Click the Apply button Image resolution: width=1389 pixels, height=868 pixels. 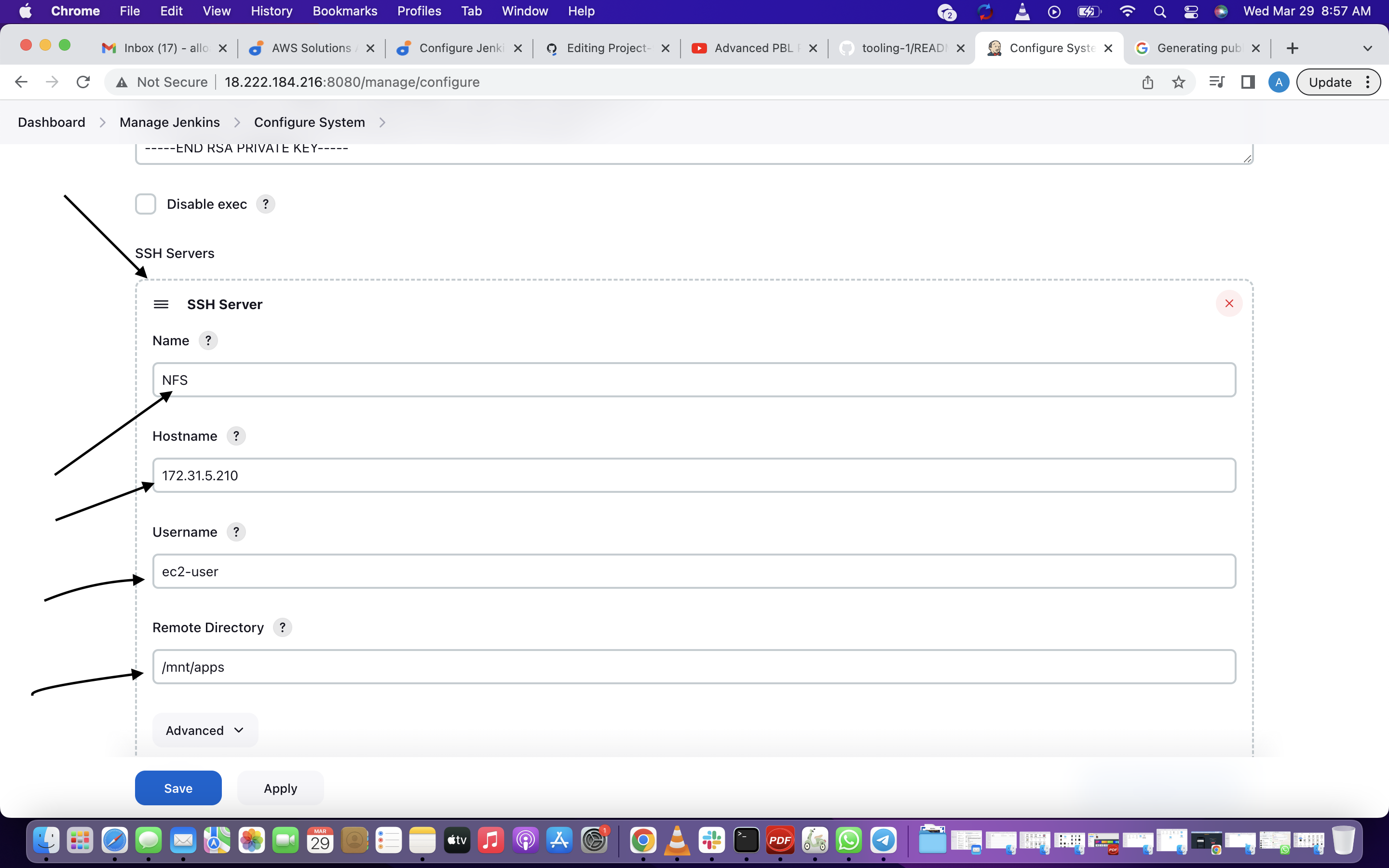(x=280, y=788)
